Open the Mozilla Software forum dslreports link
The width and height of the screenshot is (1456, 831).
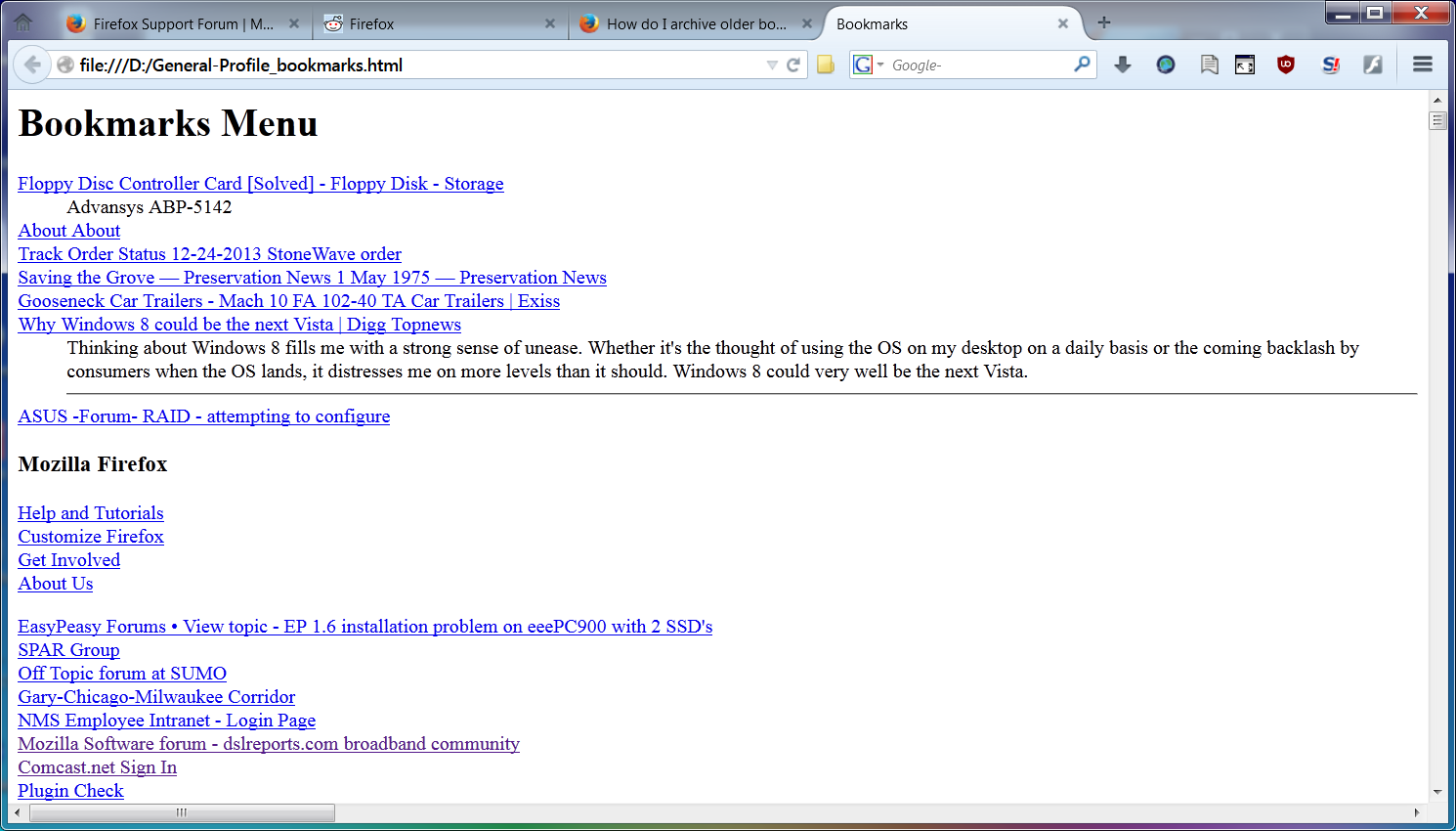click(269, 744)
